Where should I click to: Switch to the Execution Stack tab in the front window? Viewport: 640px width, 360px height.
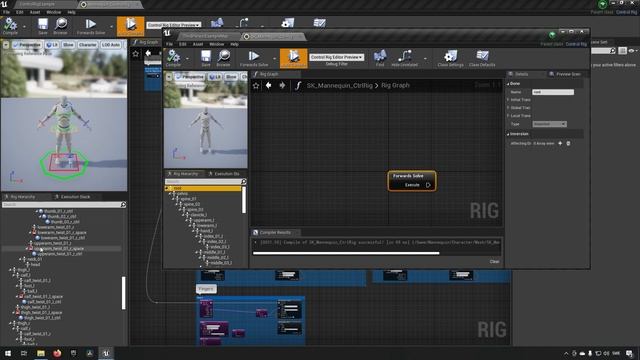point(224,174)
